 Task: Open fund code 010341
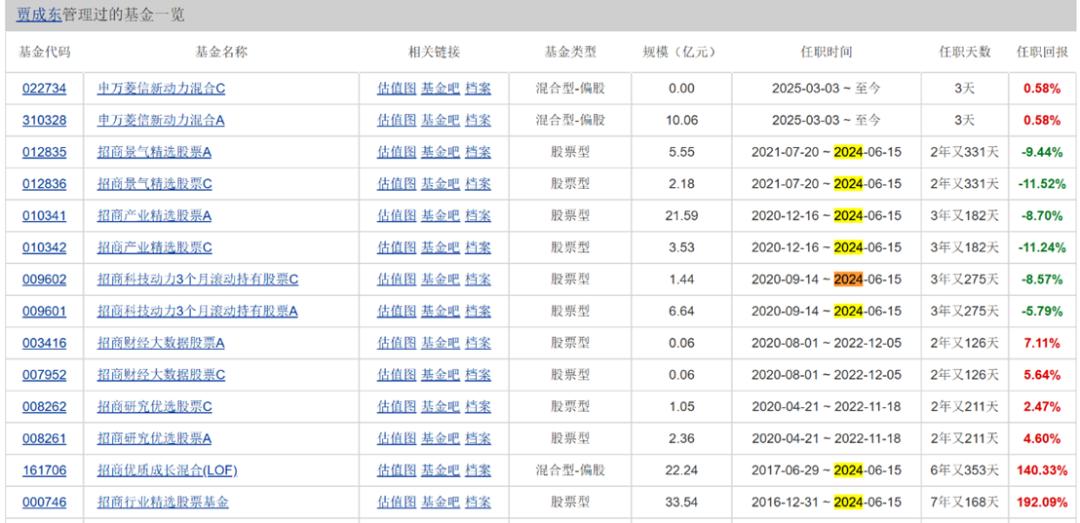44,216
